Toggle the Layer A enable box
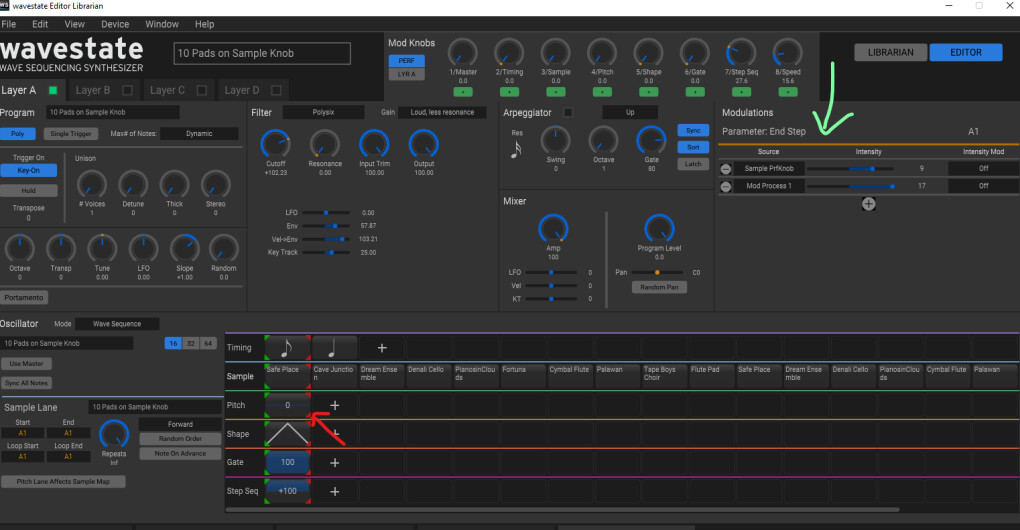The height and width of the screenshot is (530, 1020). tap(53, 90)
